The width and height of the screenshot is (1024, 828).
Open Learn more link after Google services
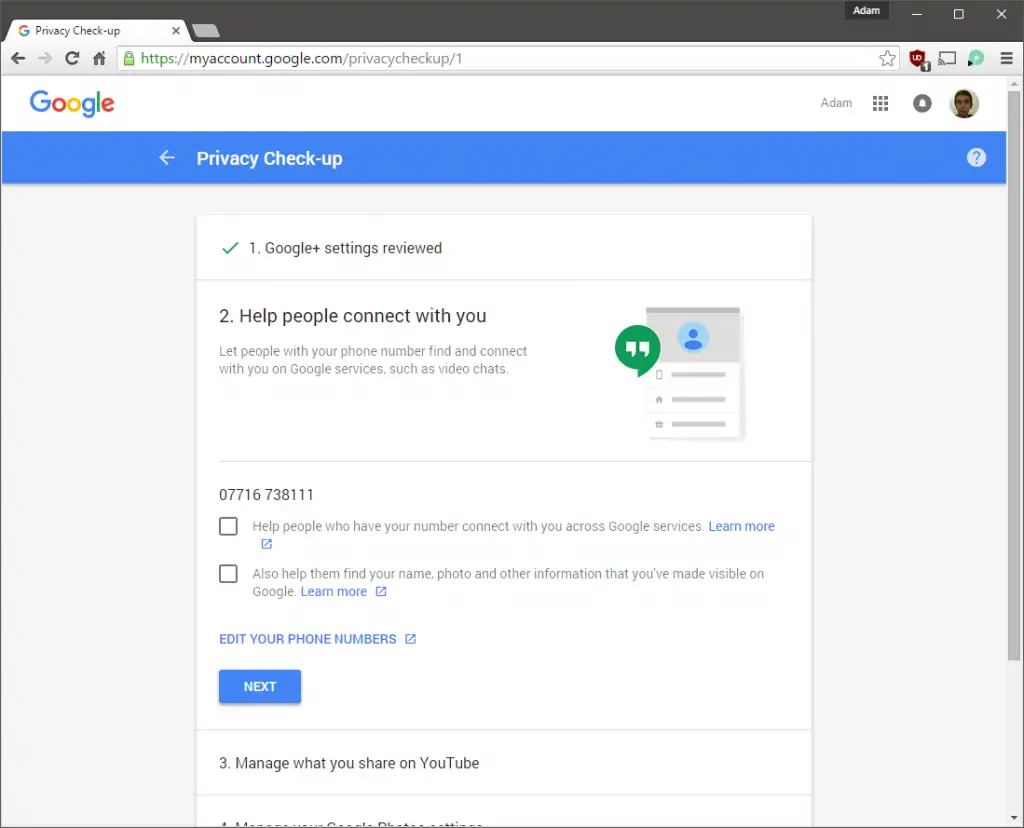coord(741,526)
